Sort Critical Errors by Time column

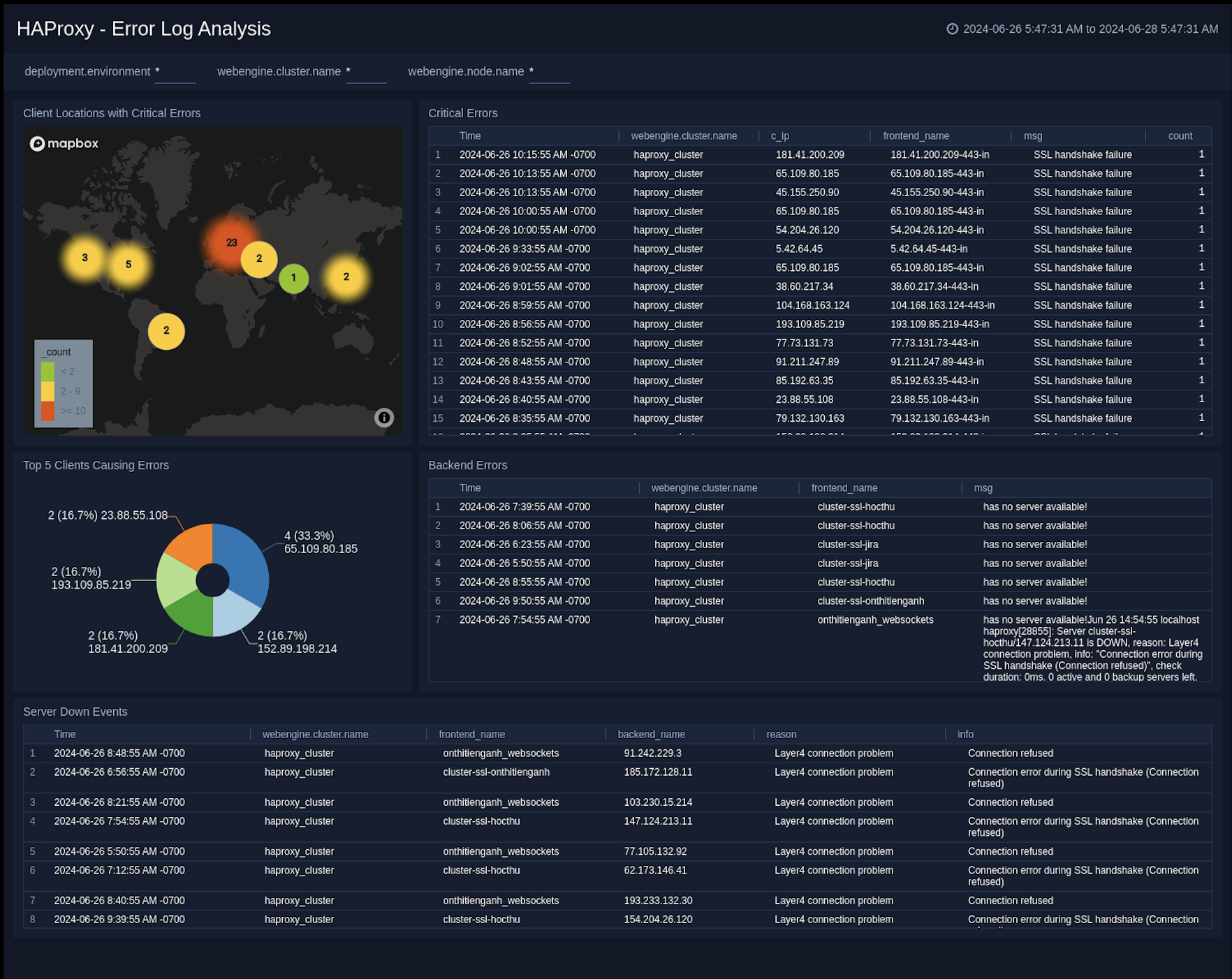click(x=470, y=136)
